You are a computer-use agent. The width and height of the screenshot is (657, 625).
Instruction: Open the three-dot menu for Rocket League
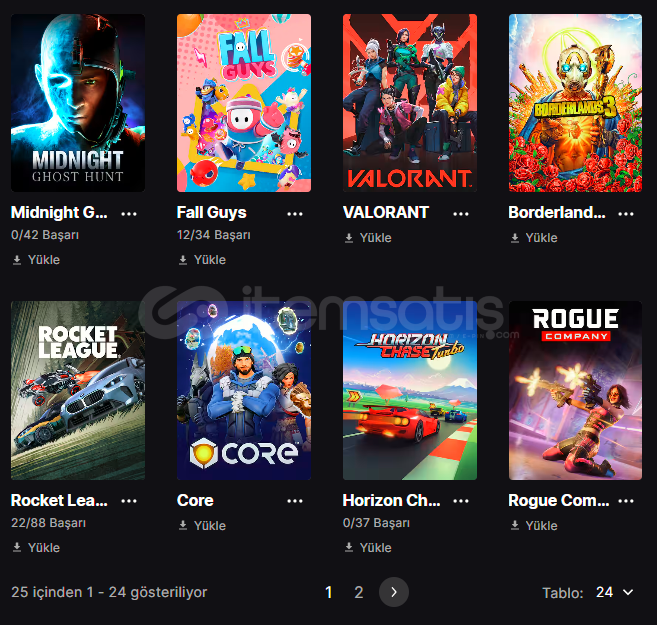tap(129, 501)
